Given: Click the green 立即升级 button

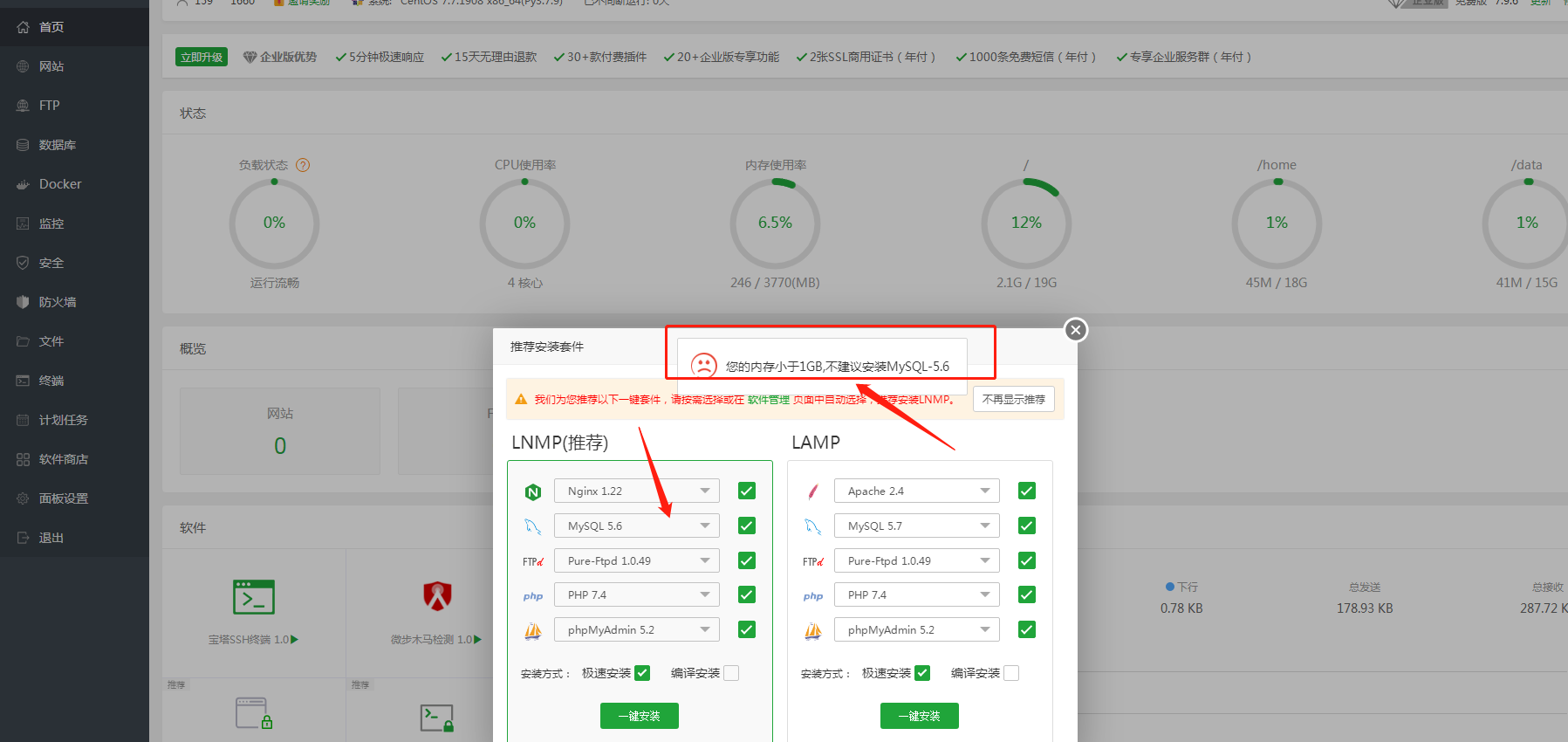Looking at the screenshot, I should coord(202,57).
